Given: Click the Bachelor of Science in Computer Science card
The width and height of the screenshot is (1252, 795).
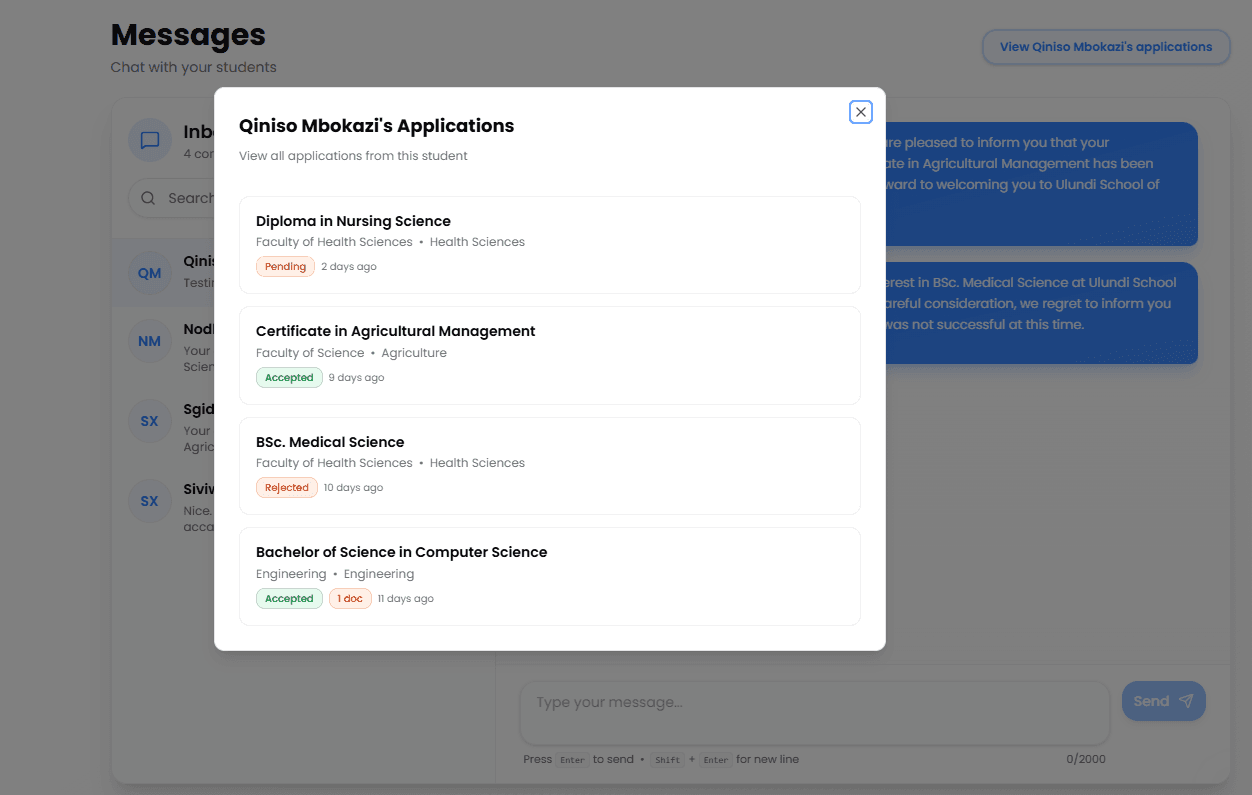Looking at the screenshot, I should point(549,576).
